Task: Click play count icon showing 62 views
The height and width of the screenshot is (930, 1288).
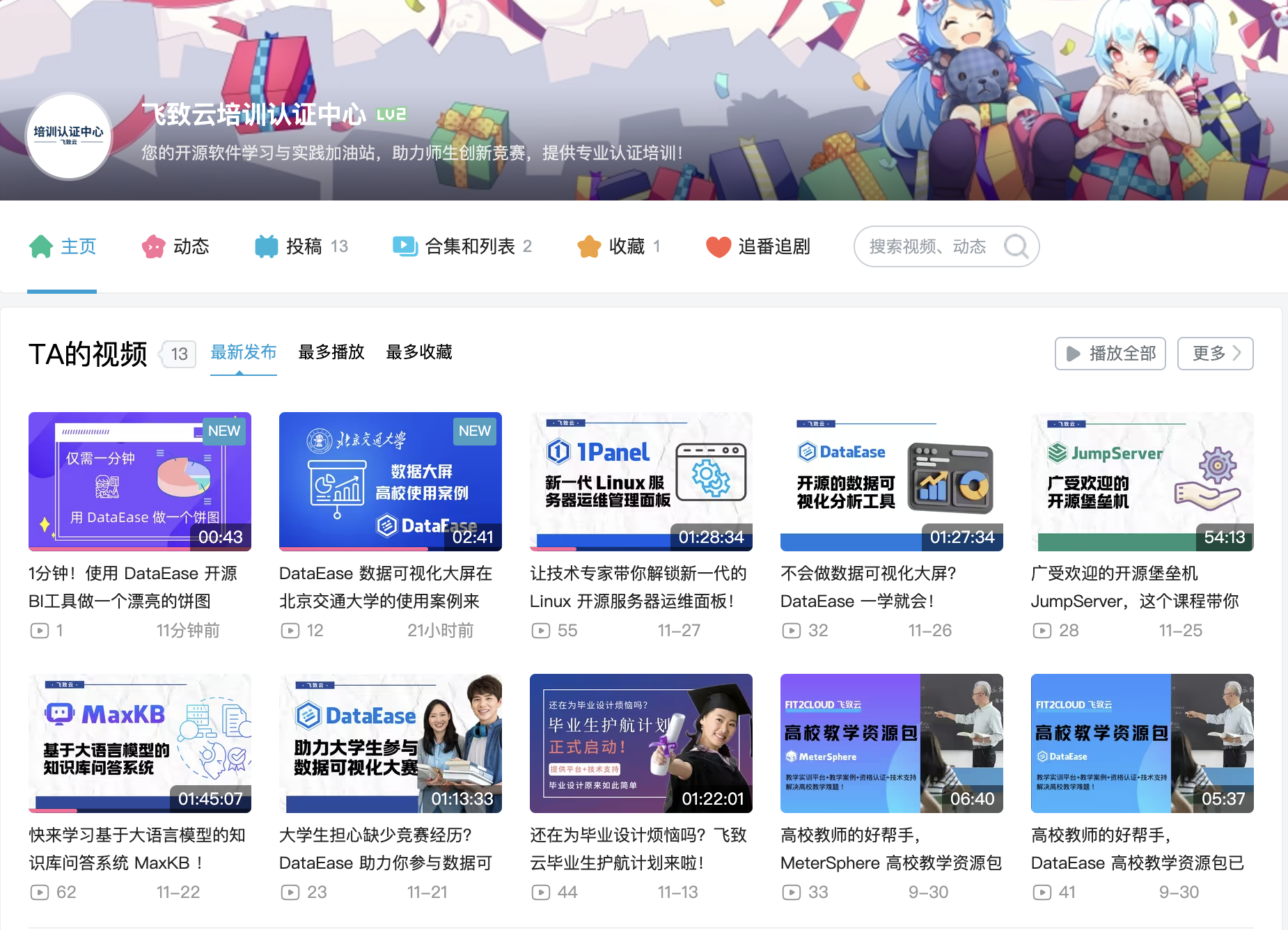Action: click(40, 892)
